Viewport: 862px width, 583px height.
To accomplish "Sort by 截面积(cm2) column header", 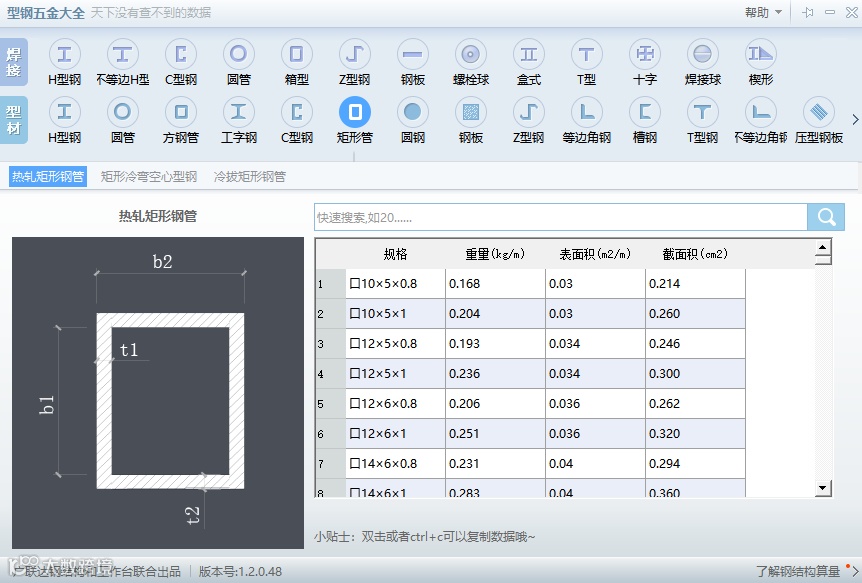I will coord(695,254).
